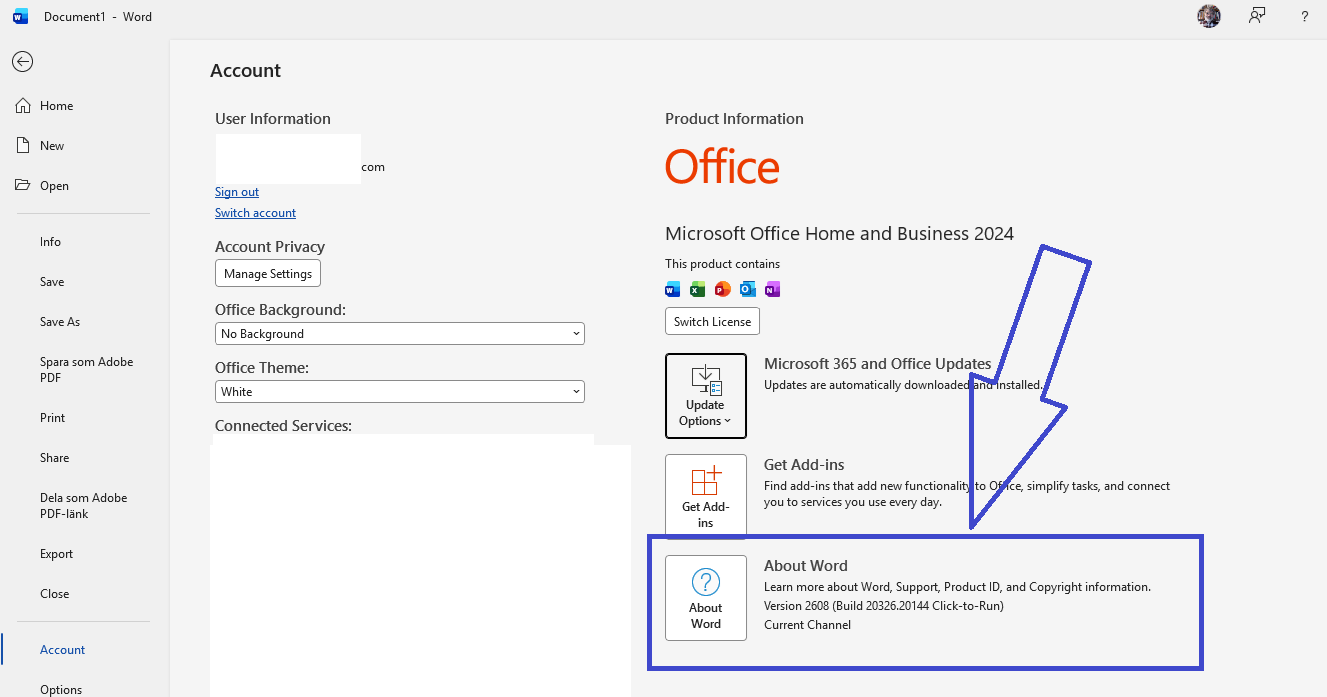Click the PowerPoint product icon
Image resolution: width=1327 pixels, height=697 pixels.
click(x=722, y=290)
